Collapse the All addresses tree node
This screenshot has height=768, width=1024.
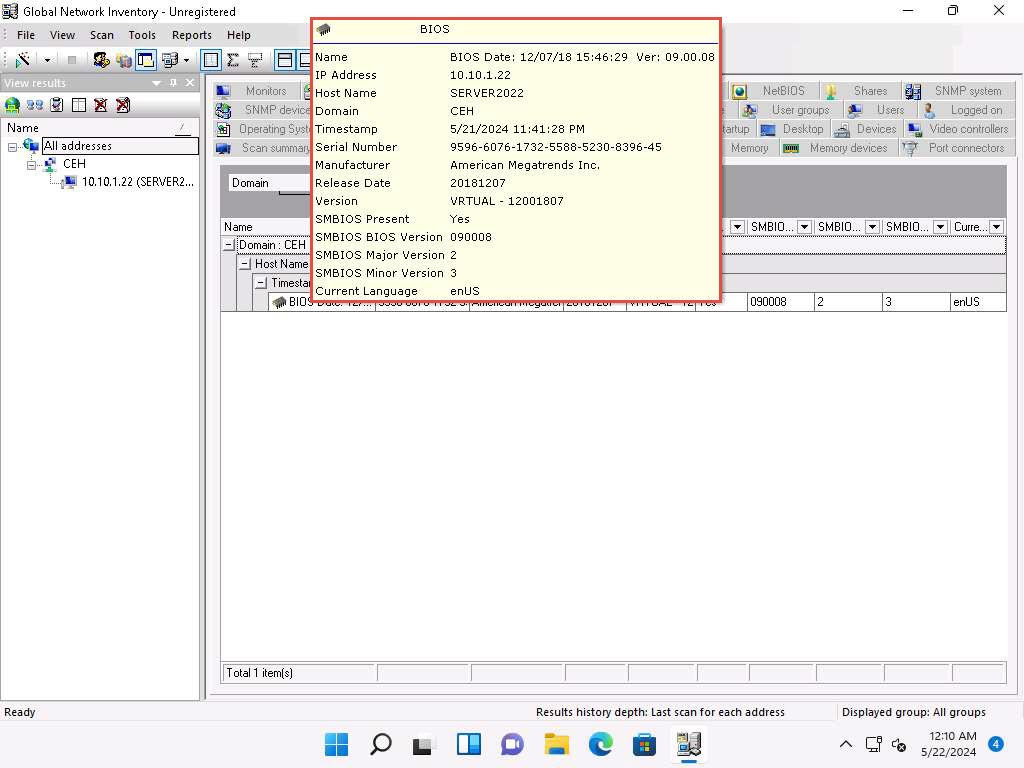pos(13,146)
